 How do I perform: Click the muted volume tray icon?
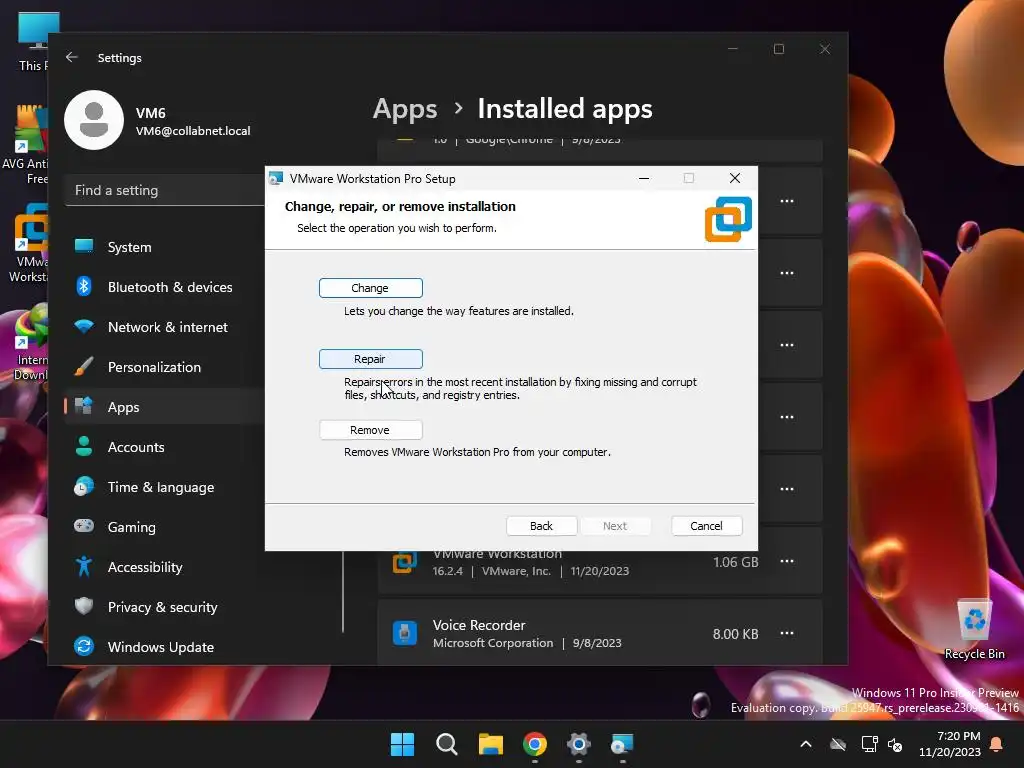[895, 744]
